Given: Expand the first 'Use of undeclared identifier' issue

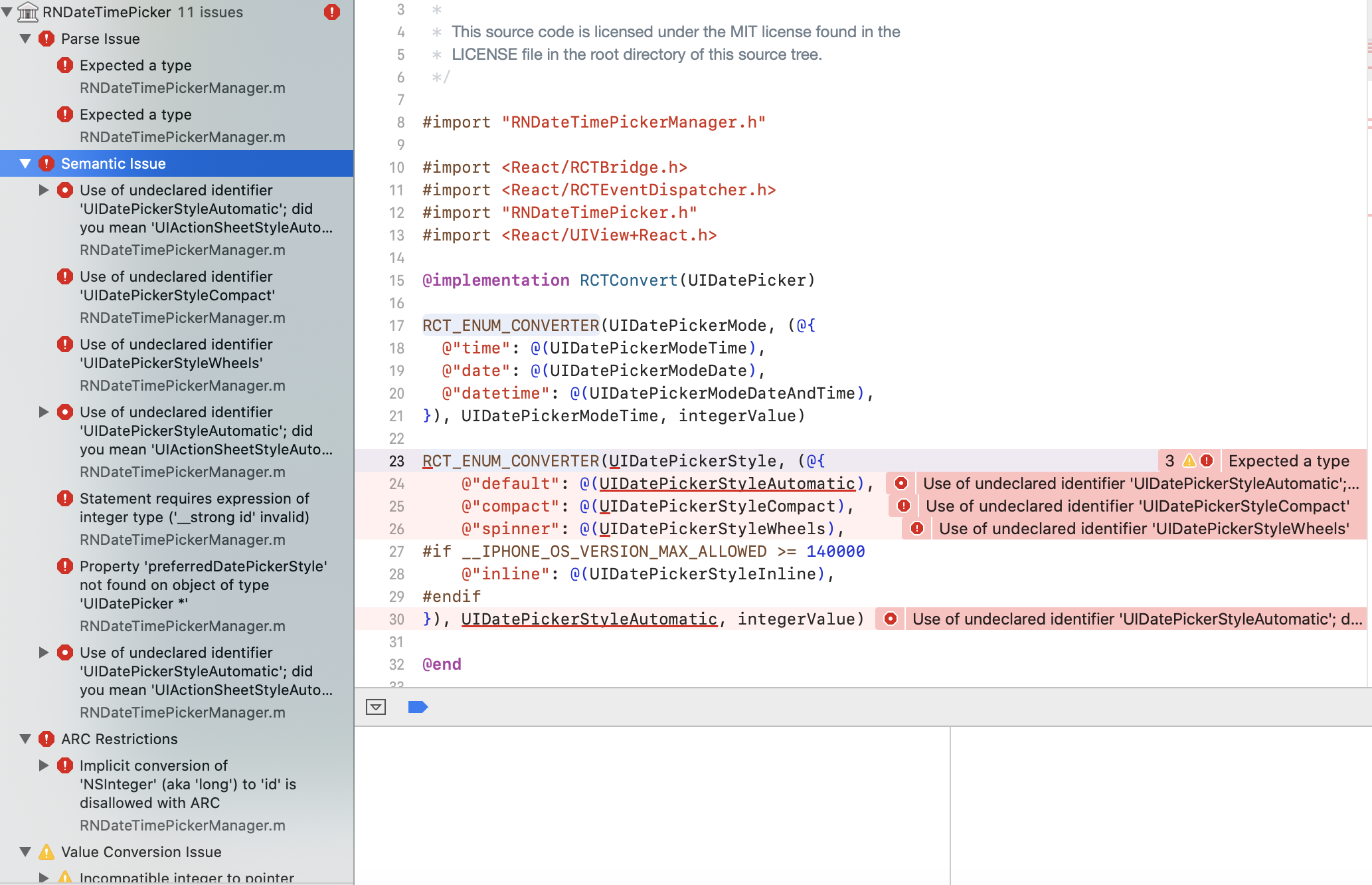Looking at the screenshot, I should coord(44,190).
